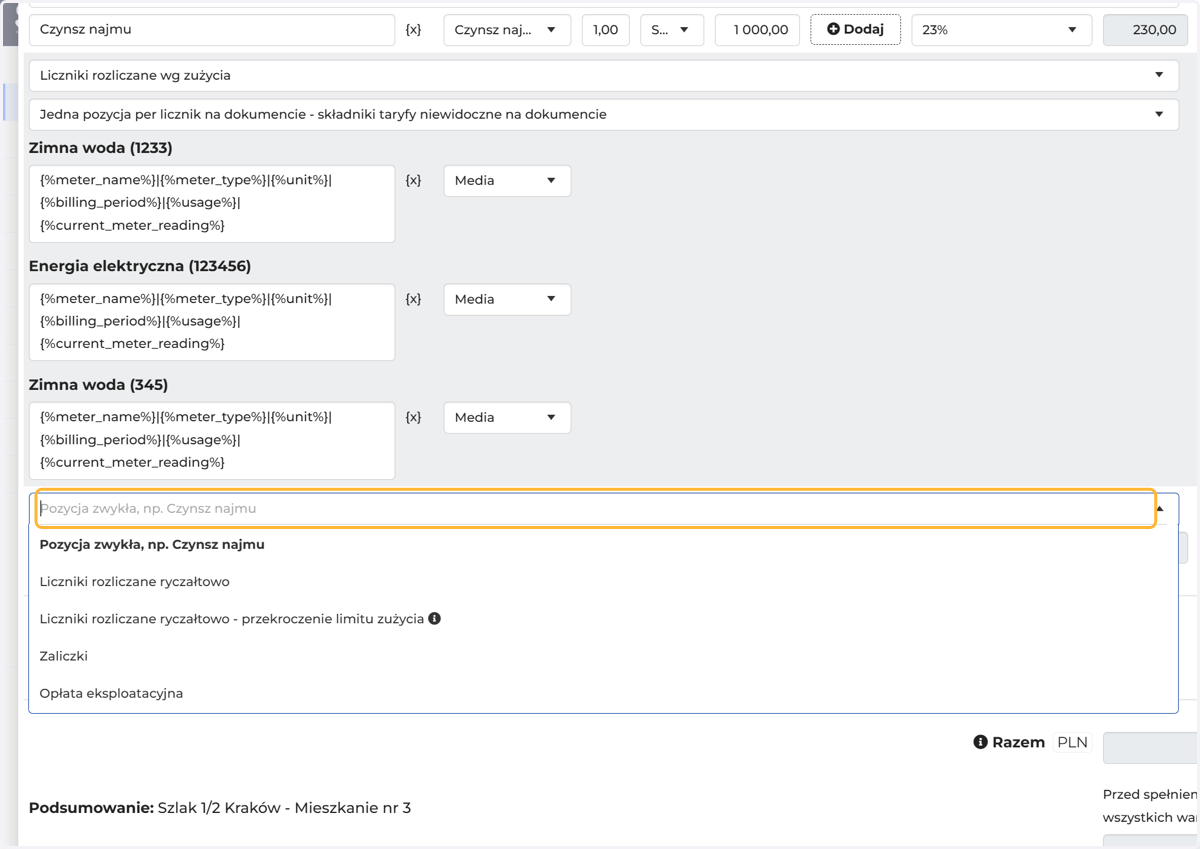Click the {x} variable icon next to Czynsz najmu
The image size is (1200, 849).
(413, 30)
